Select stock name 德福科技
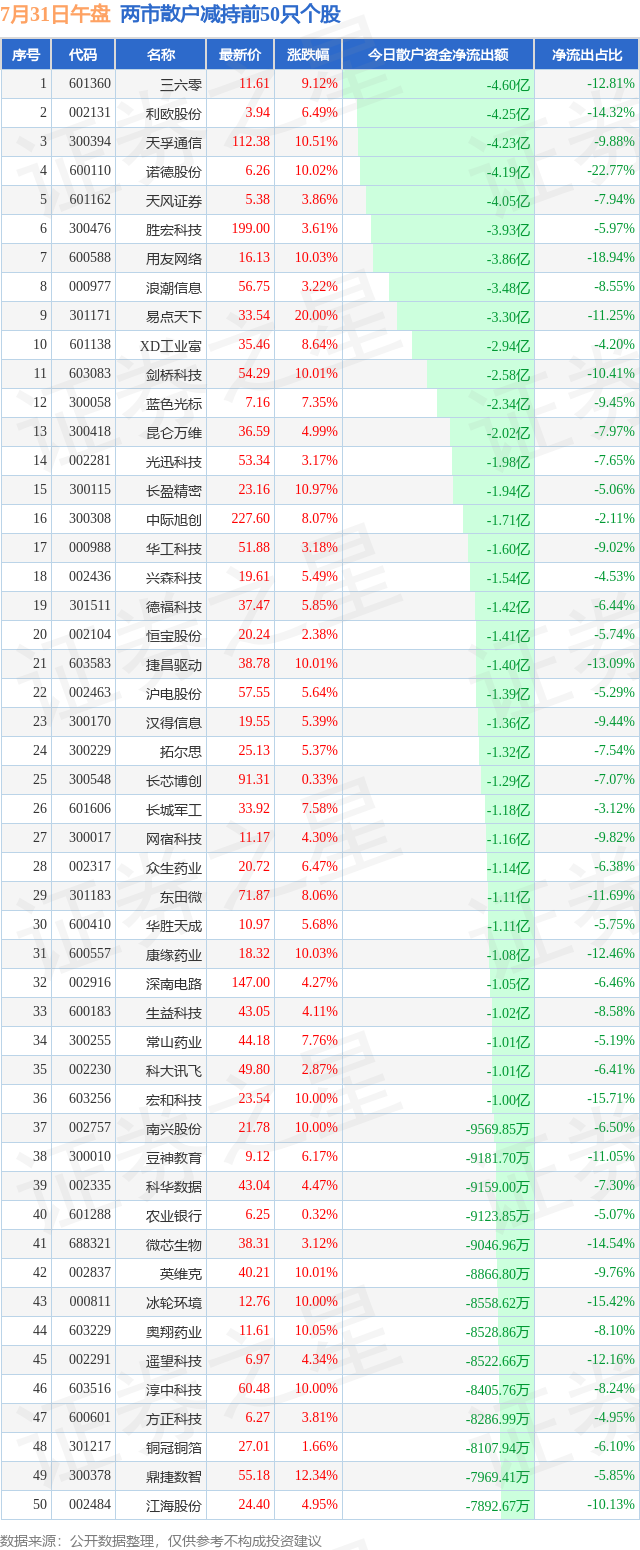This screenshot has height=1550, width=640. click(x=174, y=606)
